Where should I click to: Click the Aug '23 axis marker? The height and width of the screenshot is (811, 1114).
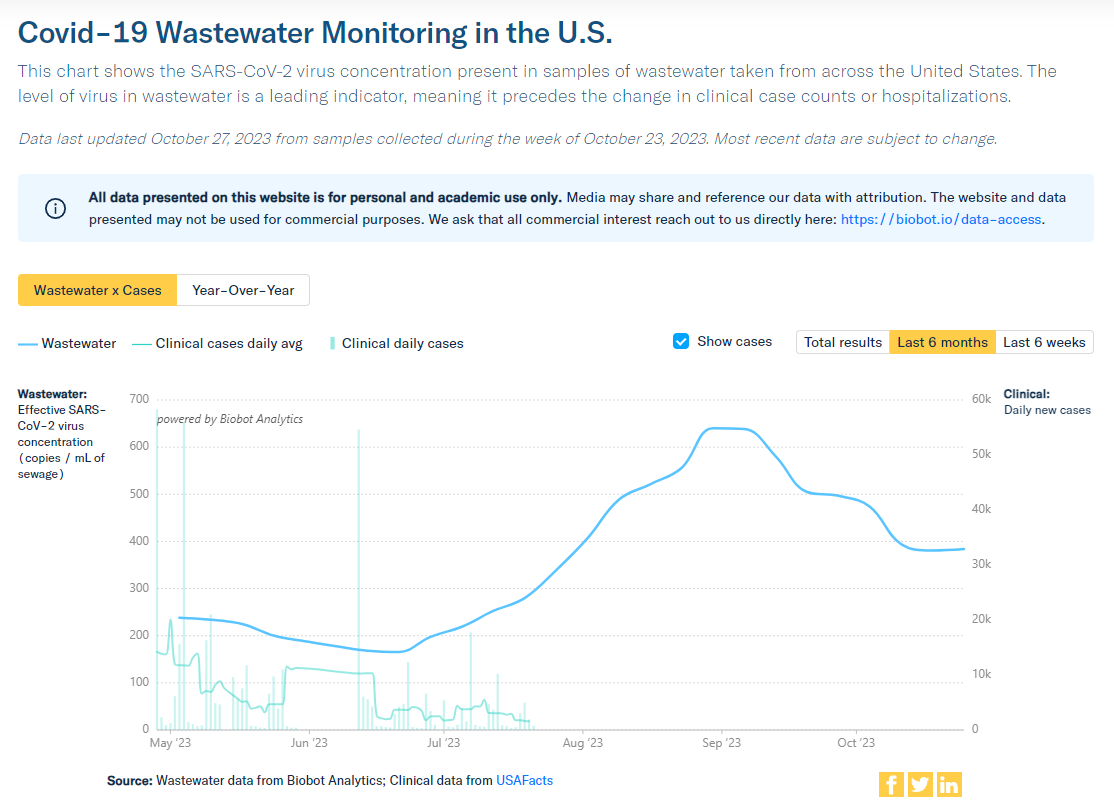(x=583, y=743)
